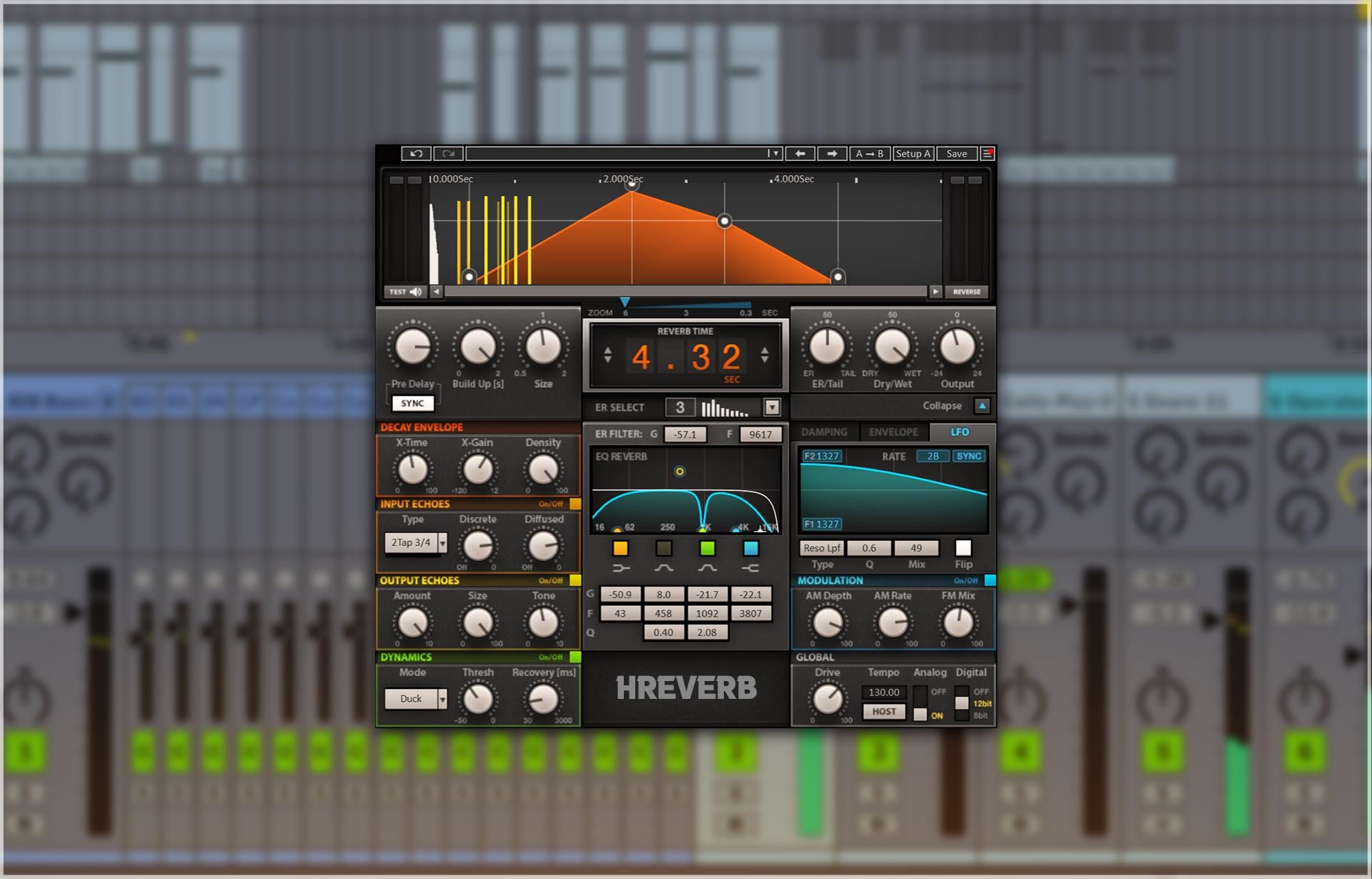Click the Setup A button
Image resolution: width=1372 pixels, height=879 pixels.
coord(913,154)
